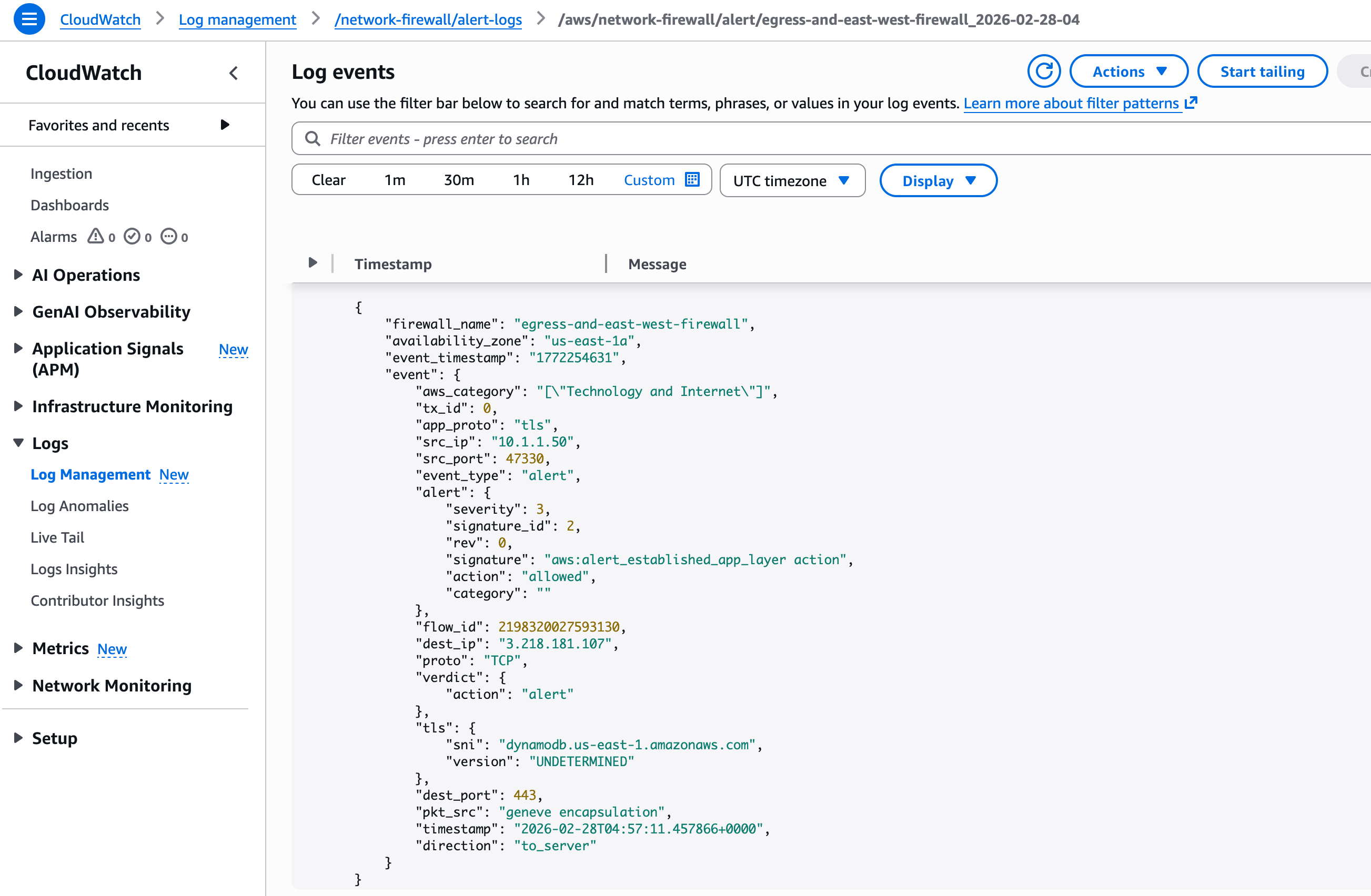Expand all rows using the header triangle
The image size is (1371, 896).
tap(313, 263)
